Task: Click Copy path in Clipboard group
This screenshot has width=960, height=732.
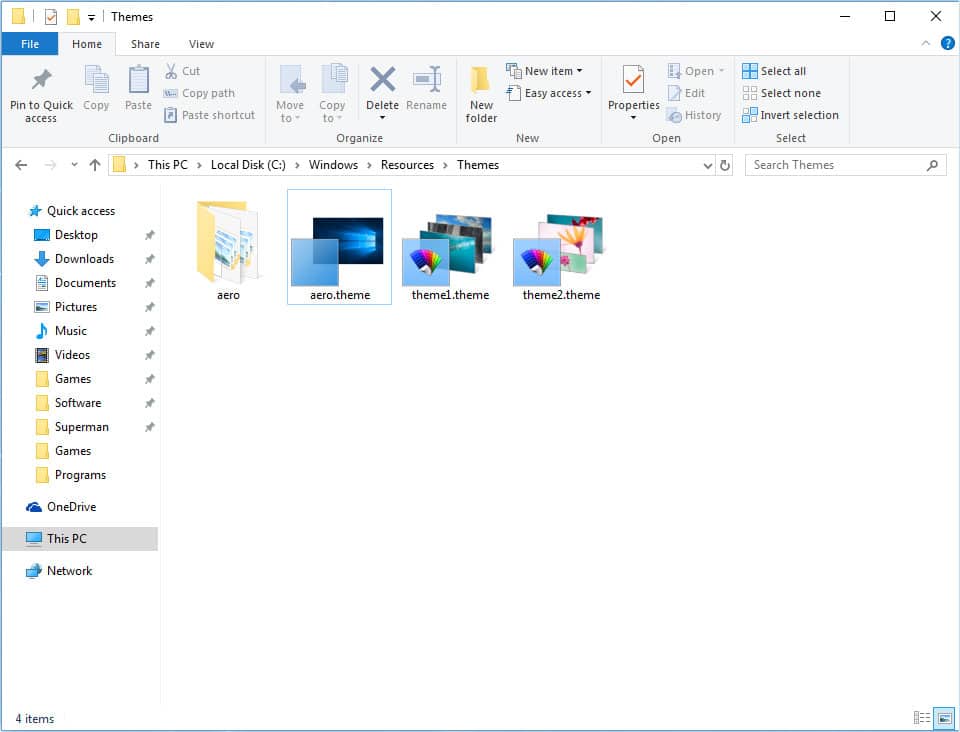Action: tap(199, 93)
